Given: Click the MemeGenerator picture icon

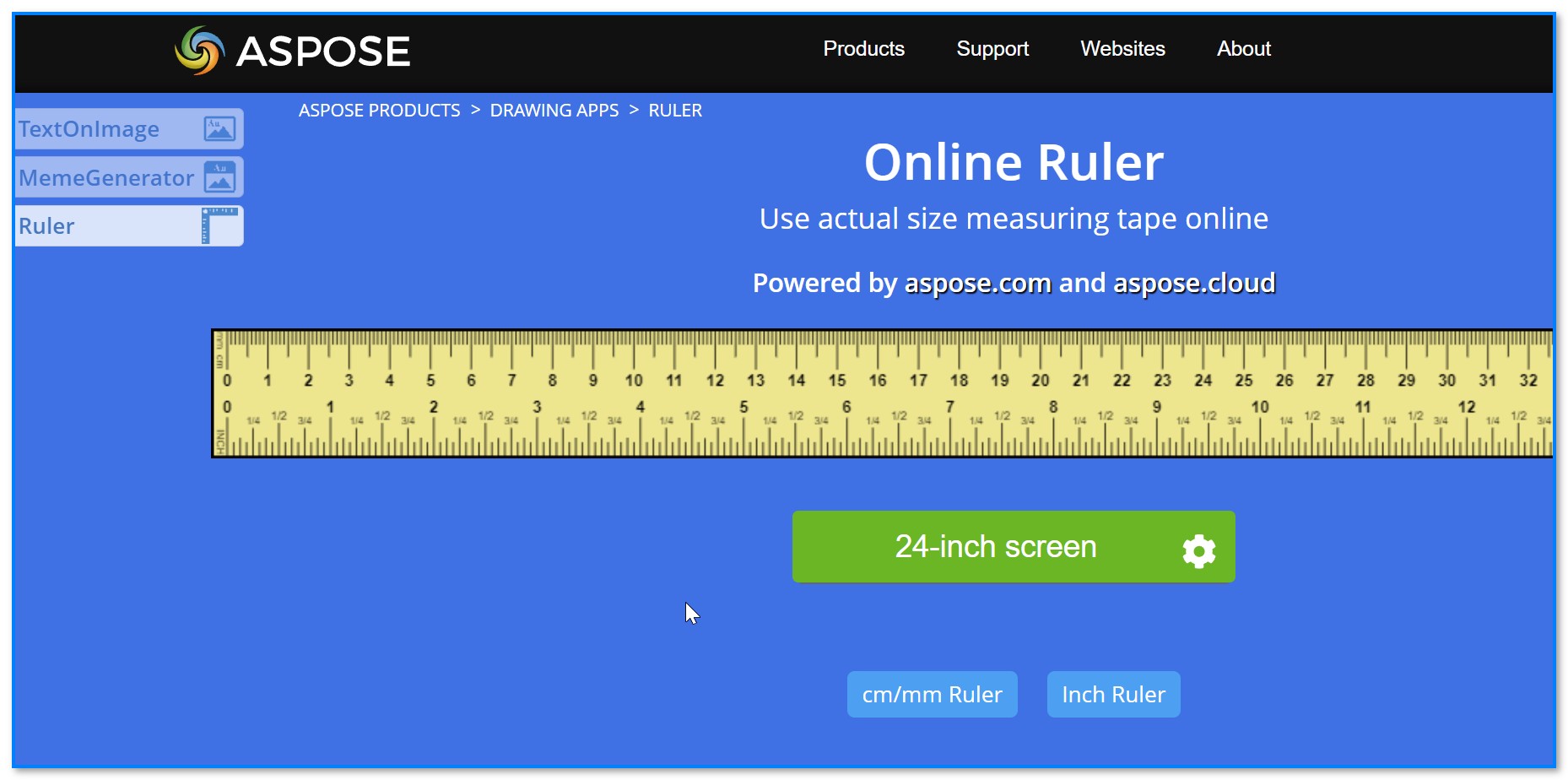Looking at the screenshot, I should pos(219,177).
